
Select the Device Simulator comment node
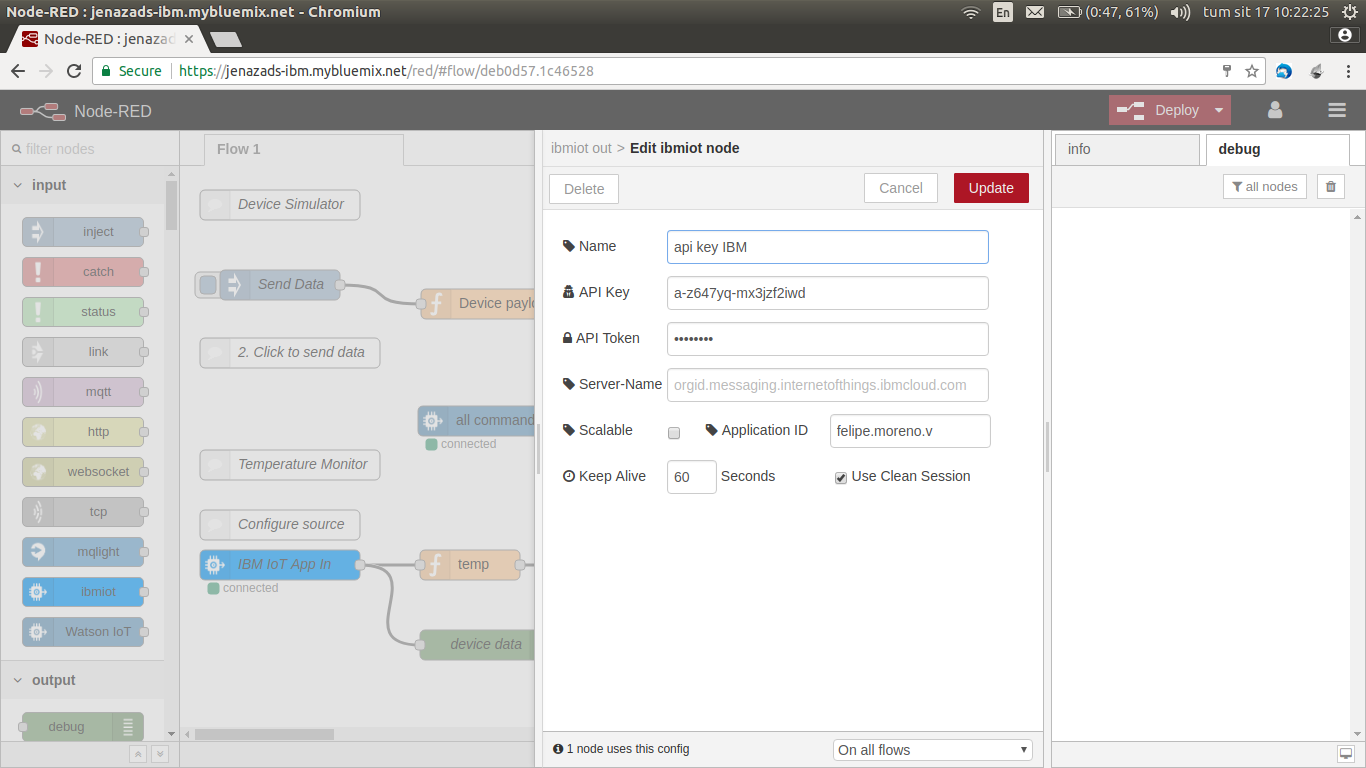(x=280, y=205)
